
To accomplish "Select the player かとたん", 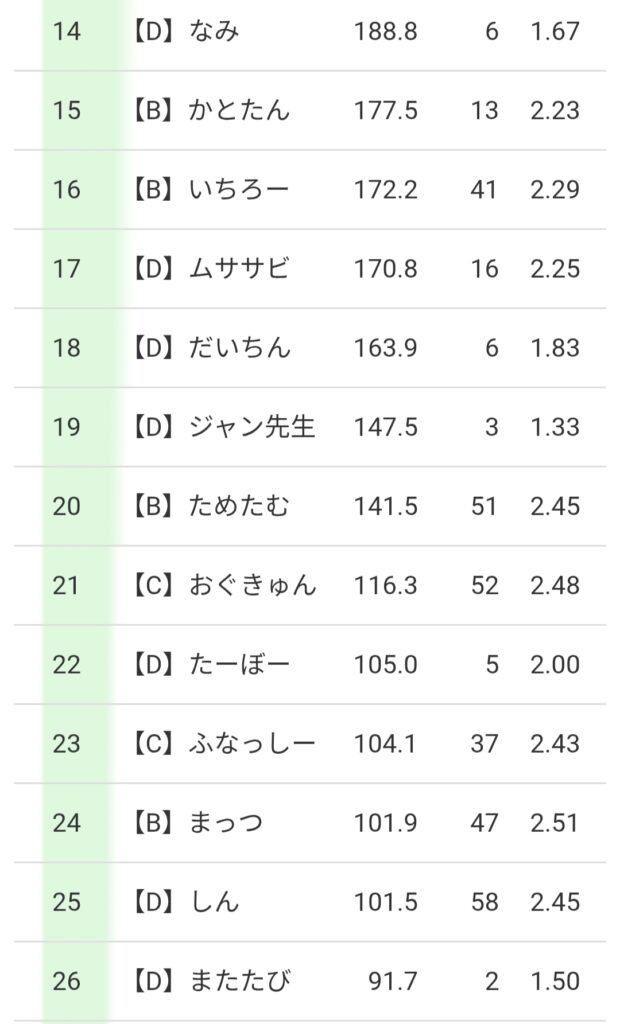I will tap(239, 111).
